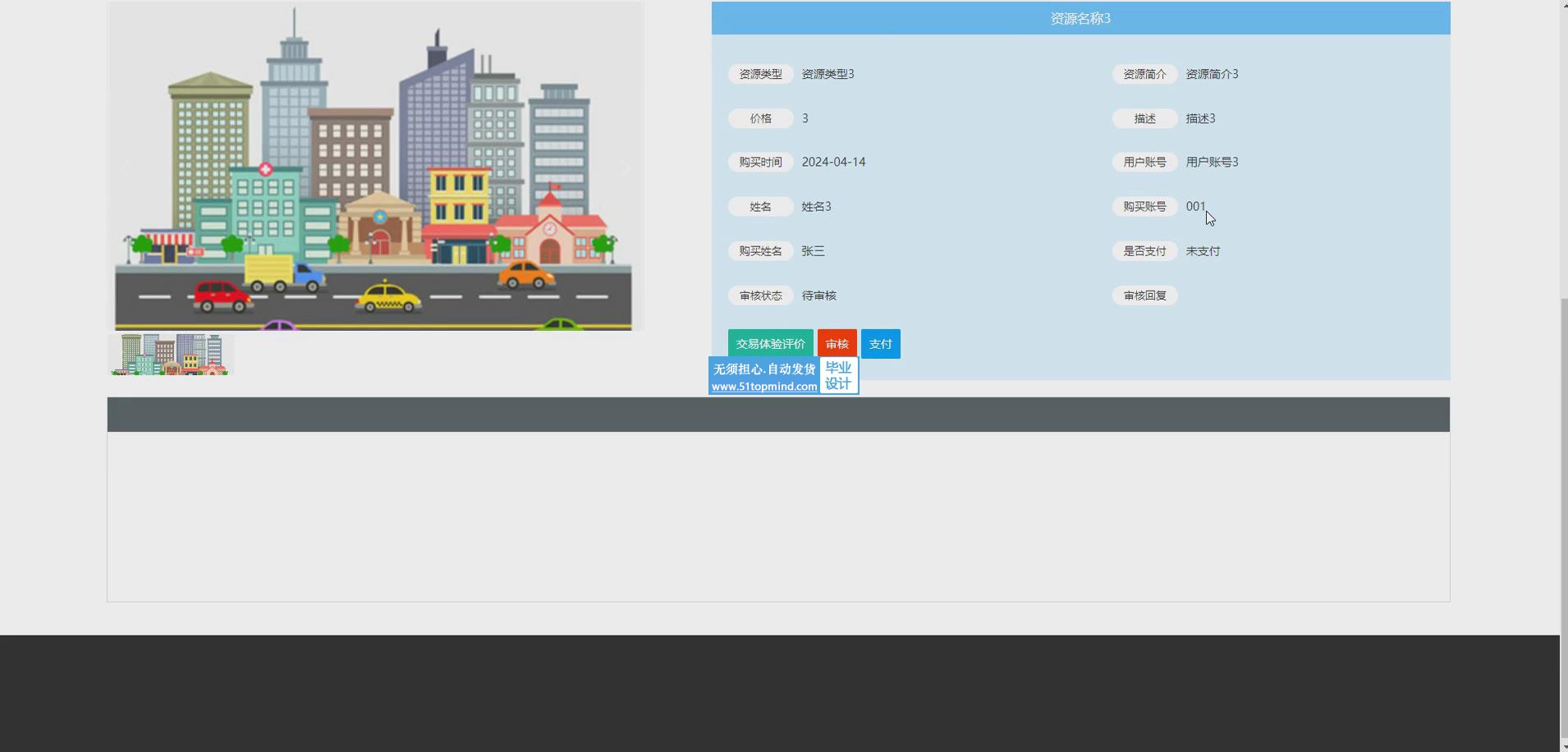Click the blue 支付 button

tap(880, 344)
